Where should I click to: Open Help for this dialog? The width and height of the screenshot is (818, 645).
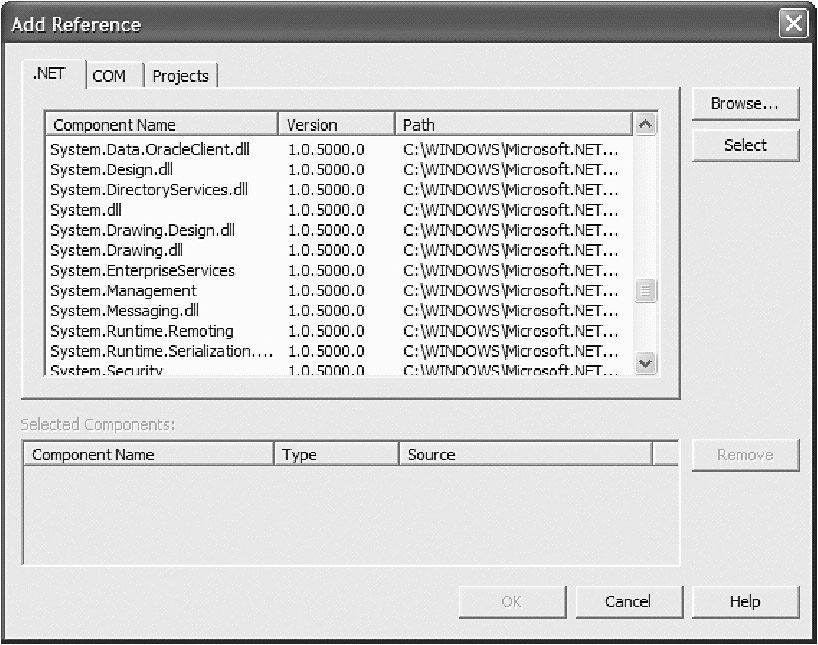[x=745, y=601]
